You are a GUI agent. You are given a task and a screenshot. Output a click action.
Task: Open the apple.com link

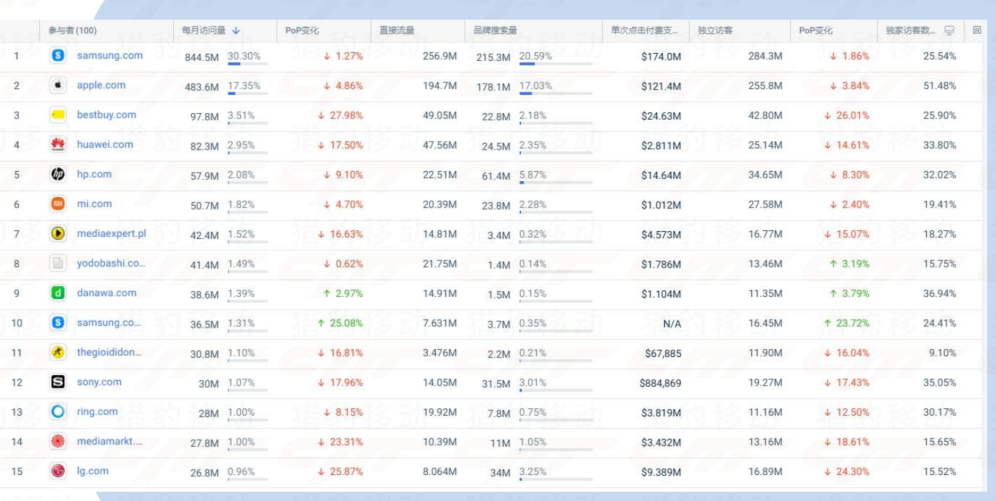pyautogui.click(x=101, y=85)
